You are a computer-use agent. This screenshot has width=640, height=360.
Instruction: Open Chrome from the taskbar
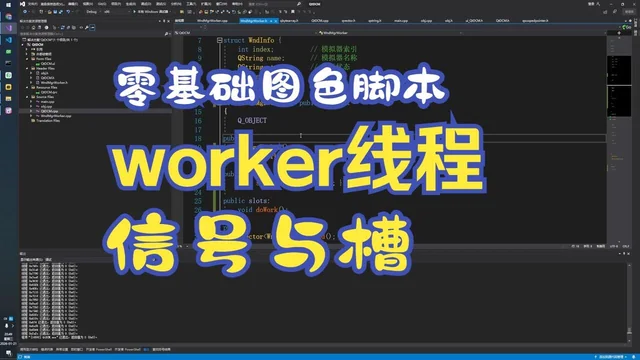tap(9, 17)
